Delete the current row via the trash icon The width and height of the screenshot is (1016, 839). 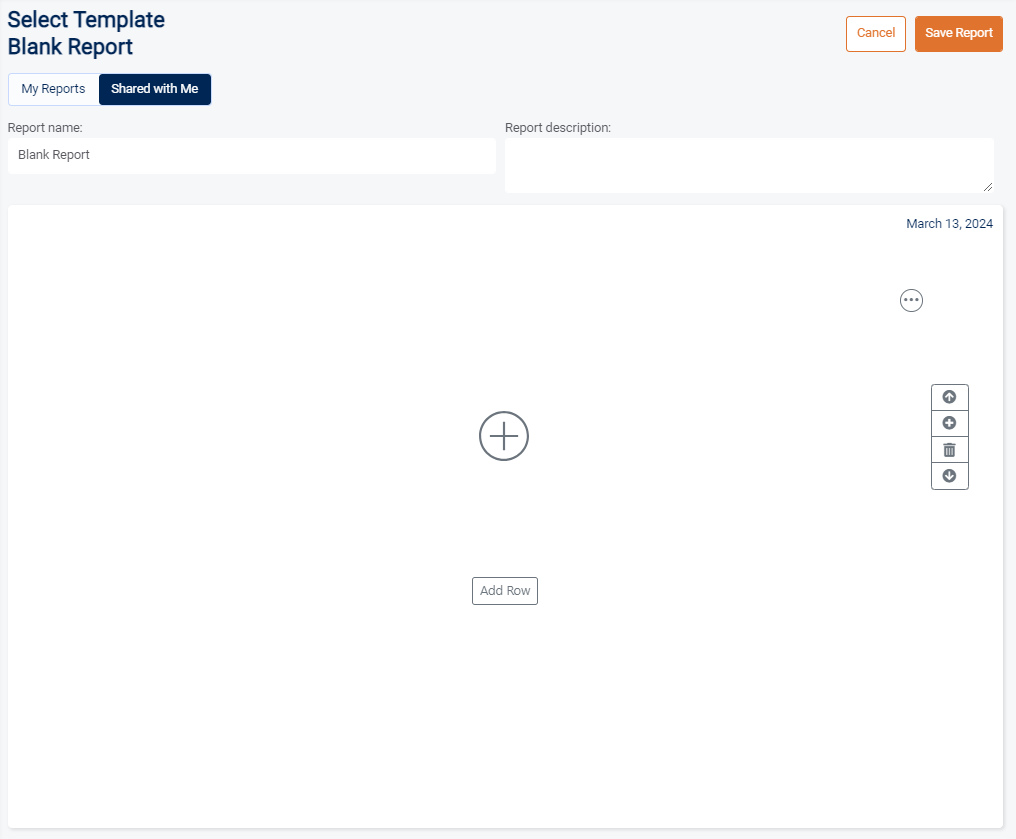click(x=949, y=449)
